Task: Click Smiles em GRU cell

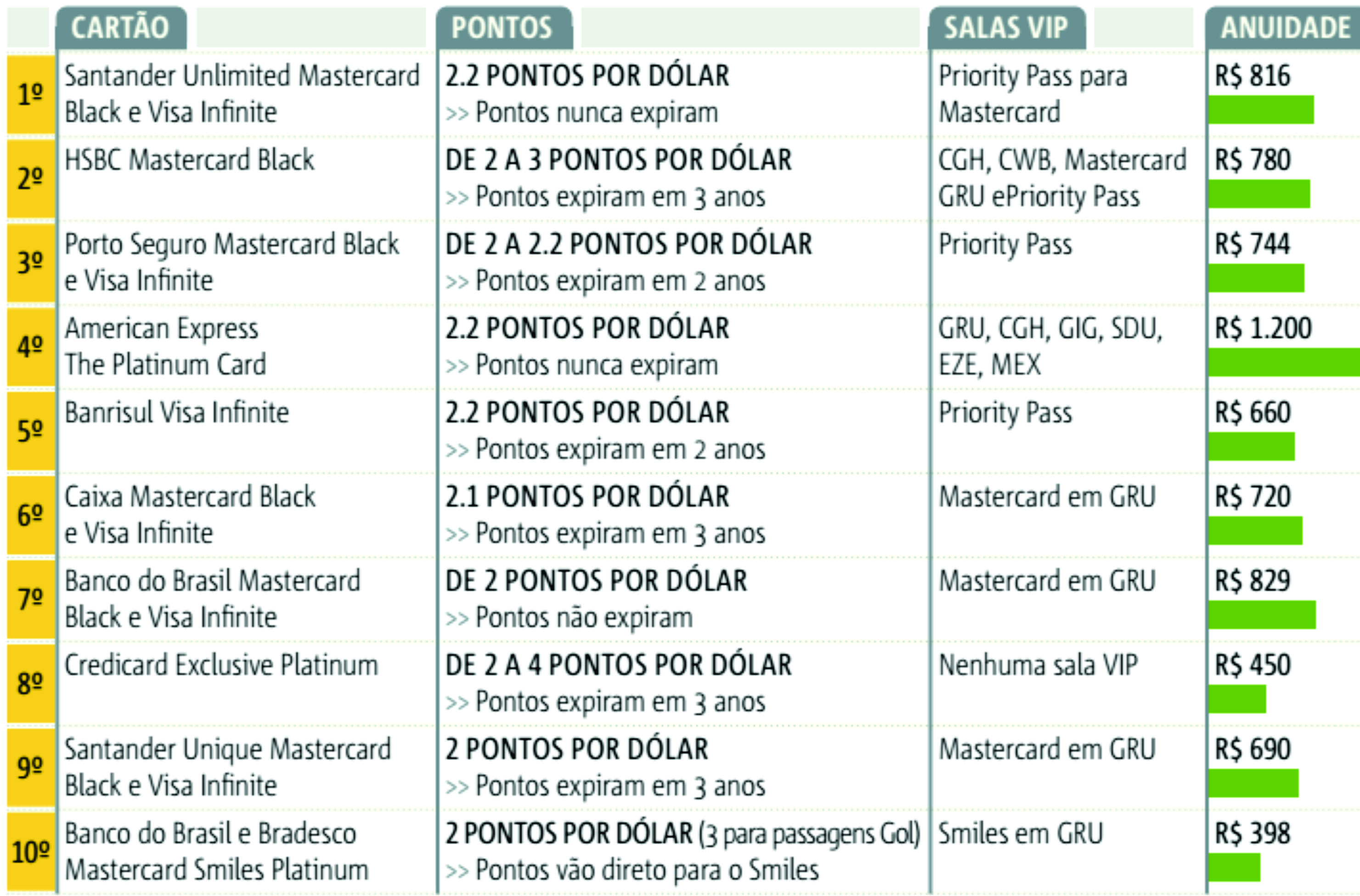Action: point(1021,834)
